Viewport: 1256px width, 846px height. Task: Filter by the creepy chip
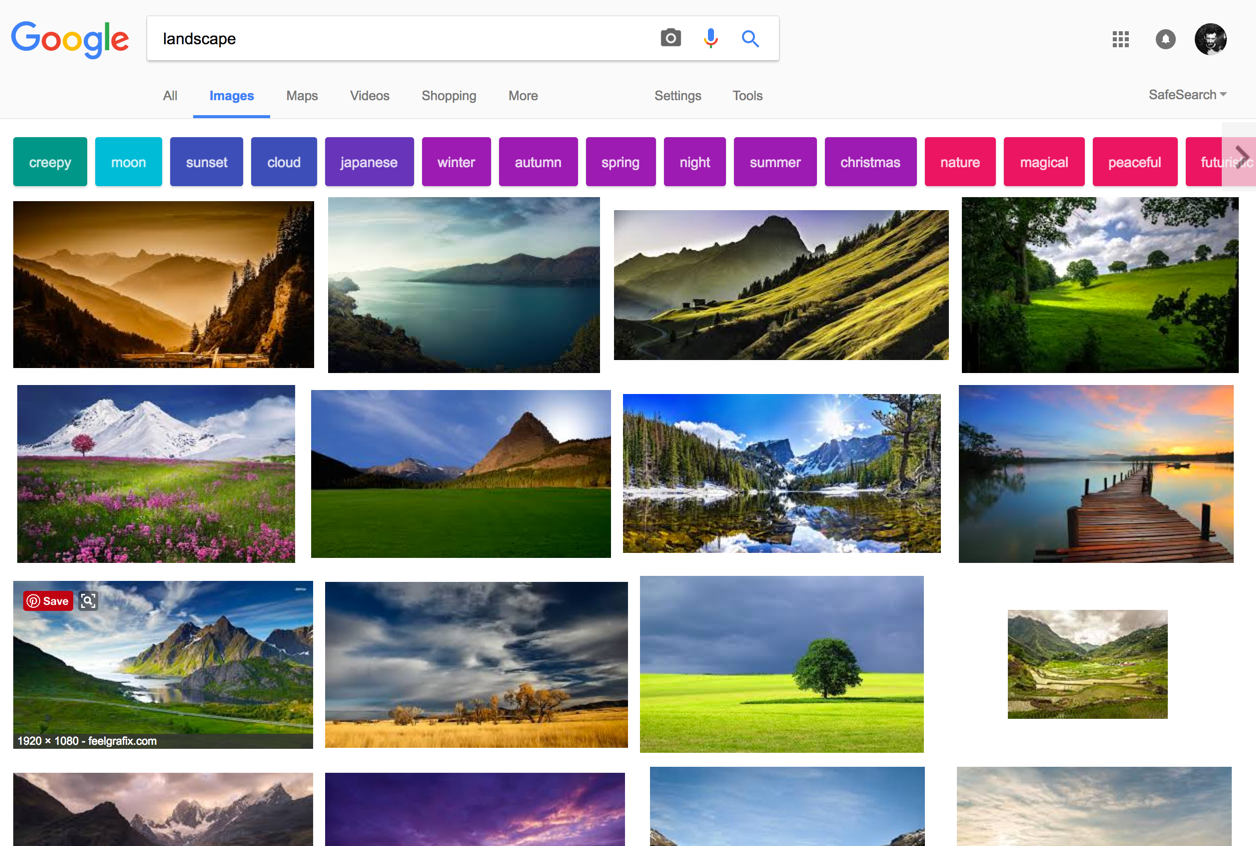tap(50, 162)
